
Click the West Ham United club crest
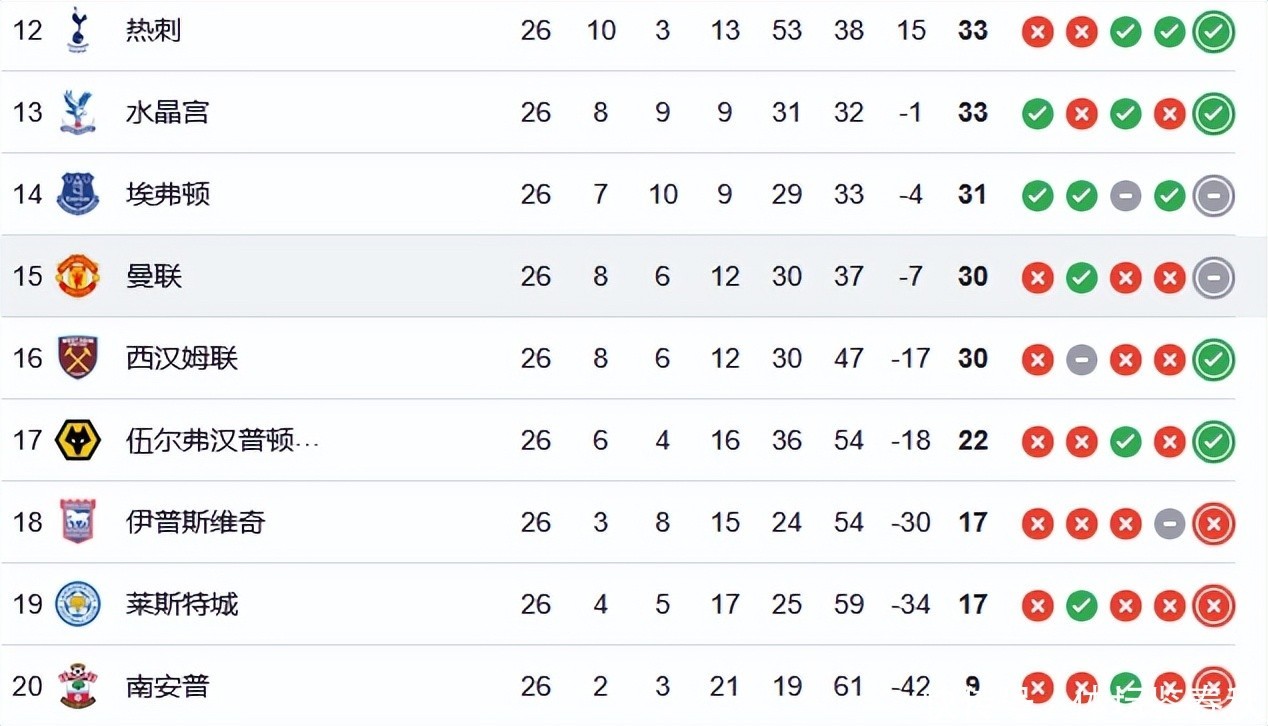pos(78,358)
